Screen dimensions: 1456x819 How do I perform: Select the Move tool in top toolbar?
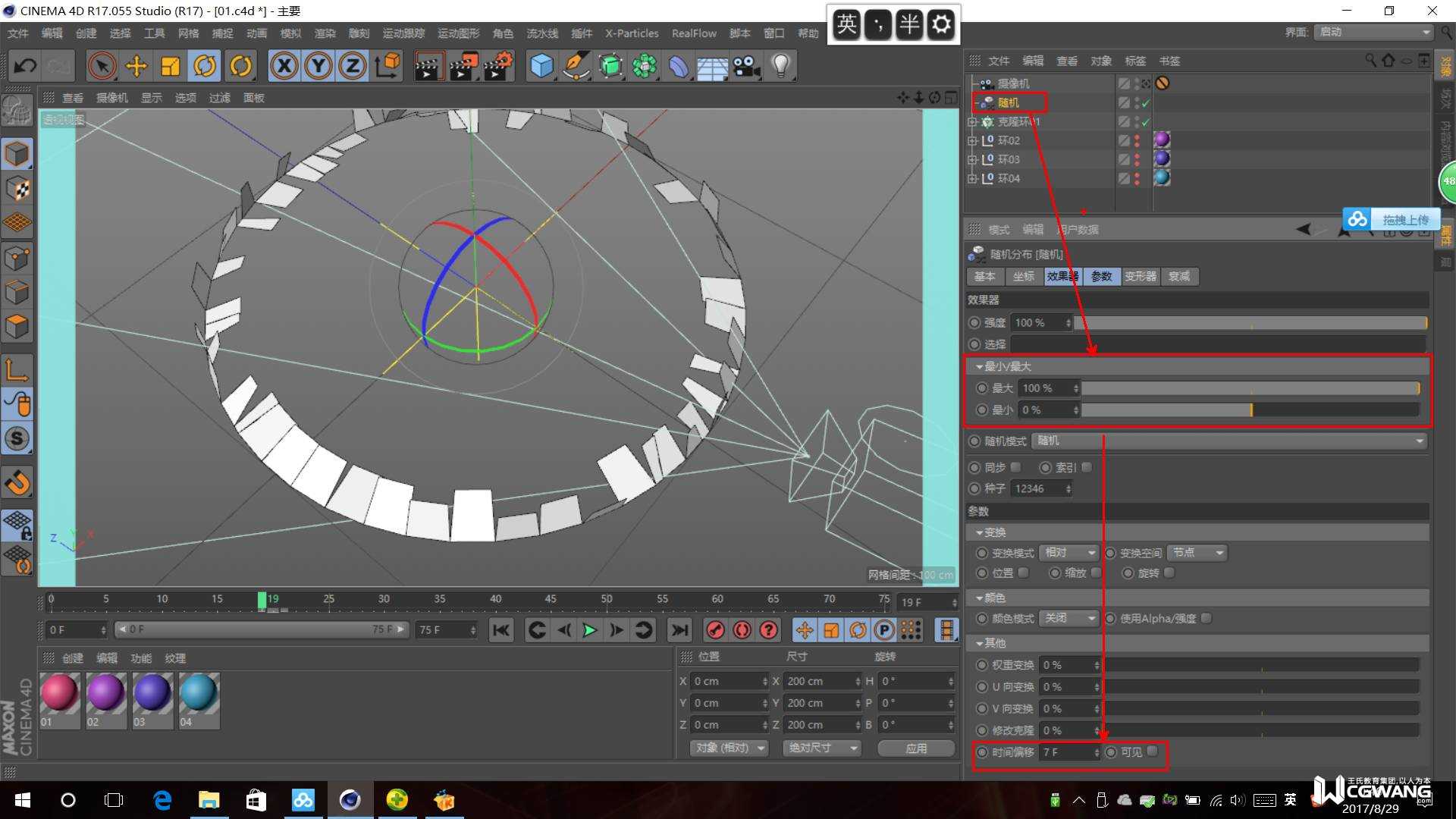[x=136, y=67]
